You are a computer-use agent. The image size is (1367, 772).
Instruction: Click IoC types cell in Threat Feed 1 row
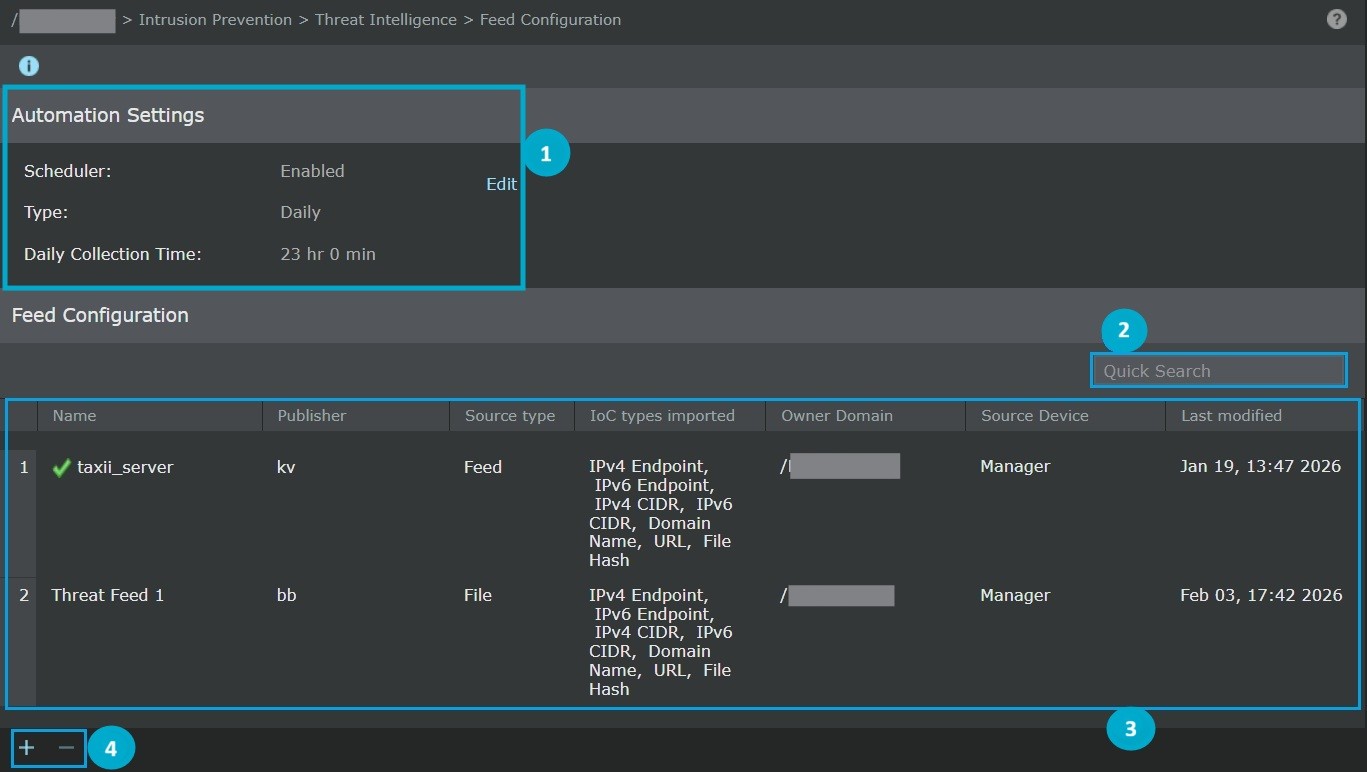pos(662,642)
